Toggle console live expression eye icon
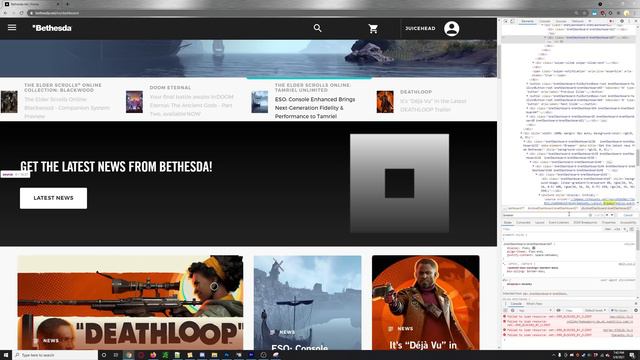 click(558, 311)
